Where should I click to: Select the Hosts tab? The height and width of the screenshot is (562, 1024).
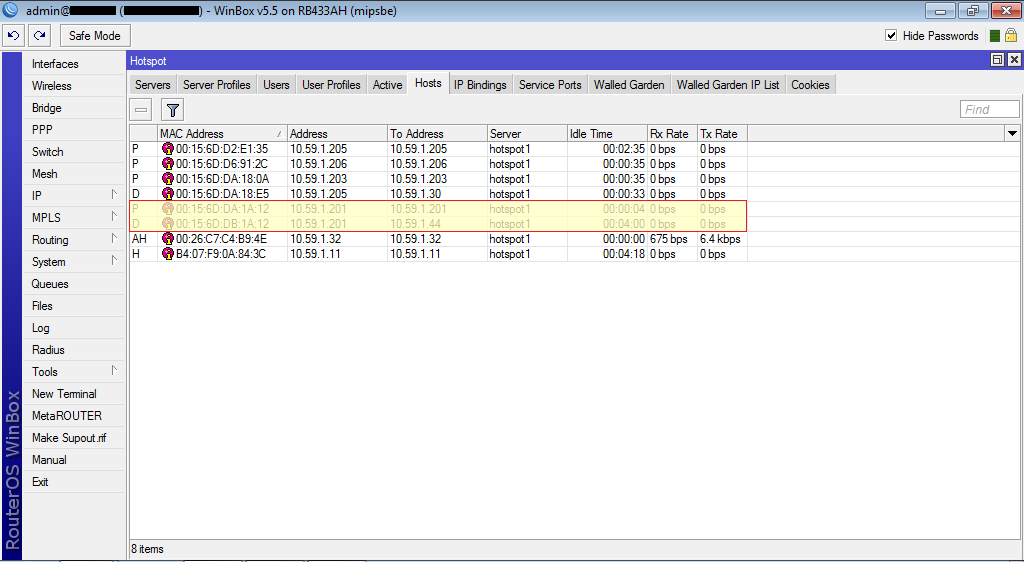coord(428,84)
